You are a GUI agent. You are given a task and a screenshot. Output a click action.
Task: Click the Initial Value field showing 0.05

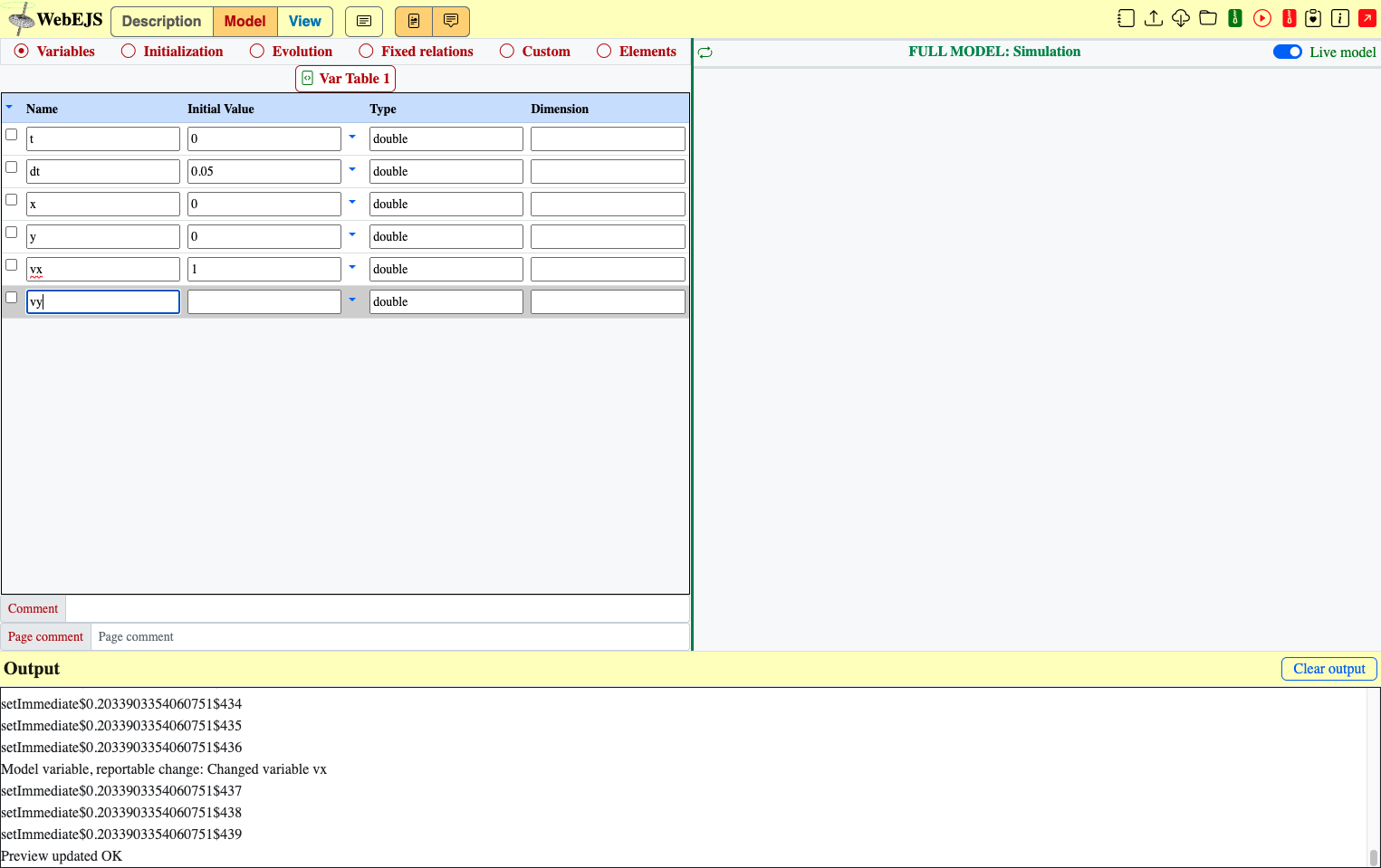(x=264, y=171)
